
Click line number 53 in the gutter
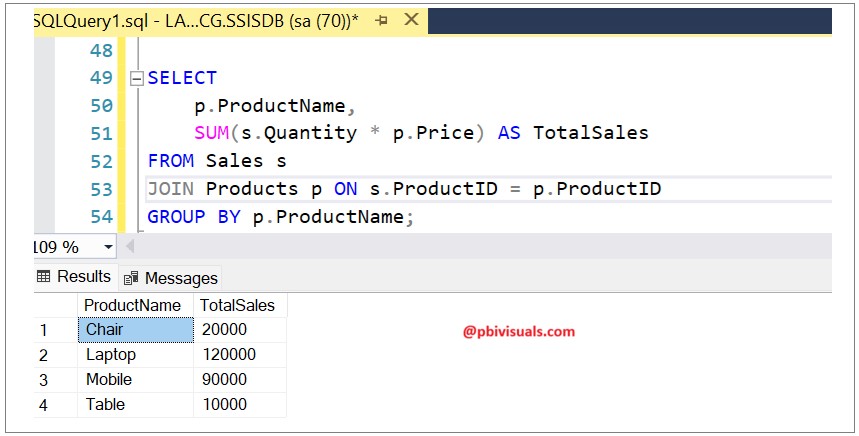(x=101, y=190)
